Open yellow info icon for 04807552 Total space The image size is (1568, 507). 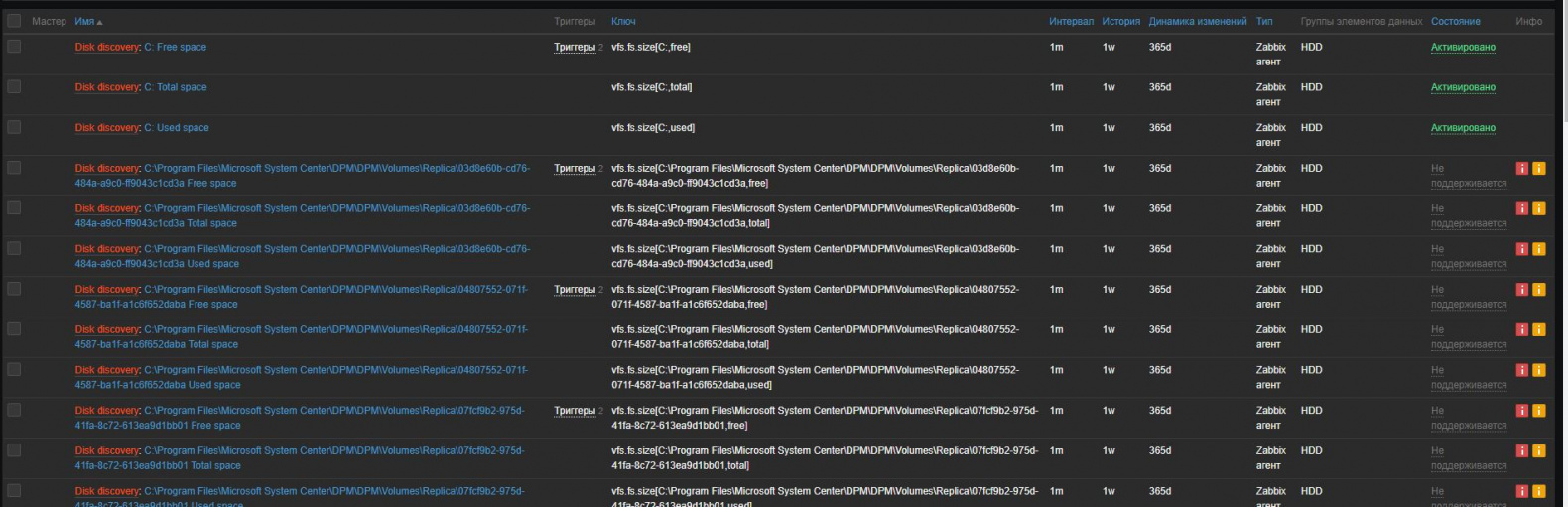[x=1539, y=329]
